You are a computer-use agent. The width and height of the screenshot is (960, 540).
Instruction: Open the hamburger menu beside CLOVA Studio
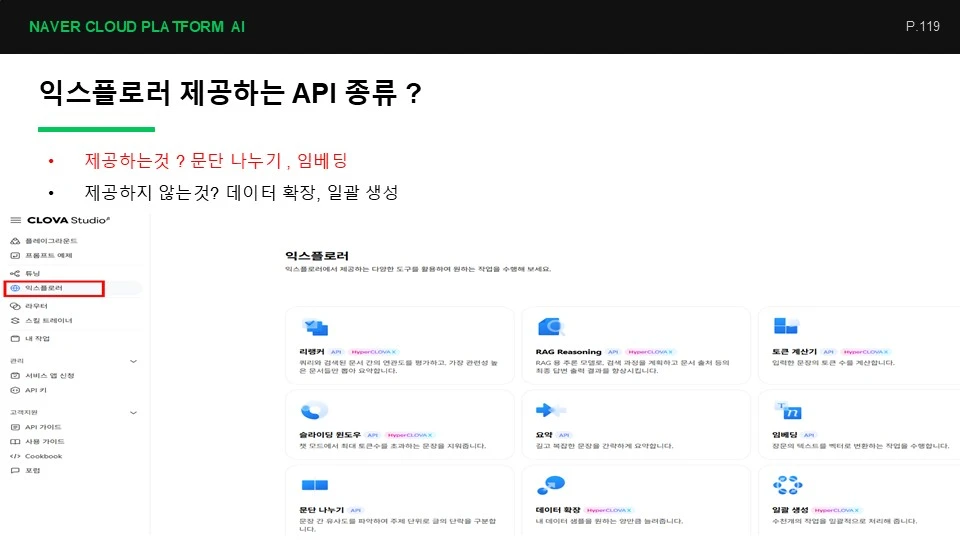(15, 220)
